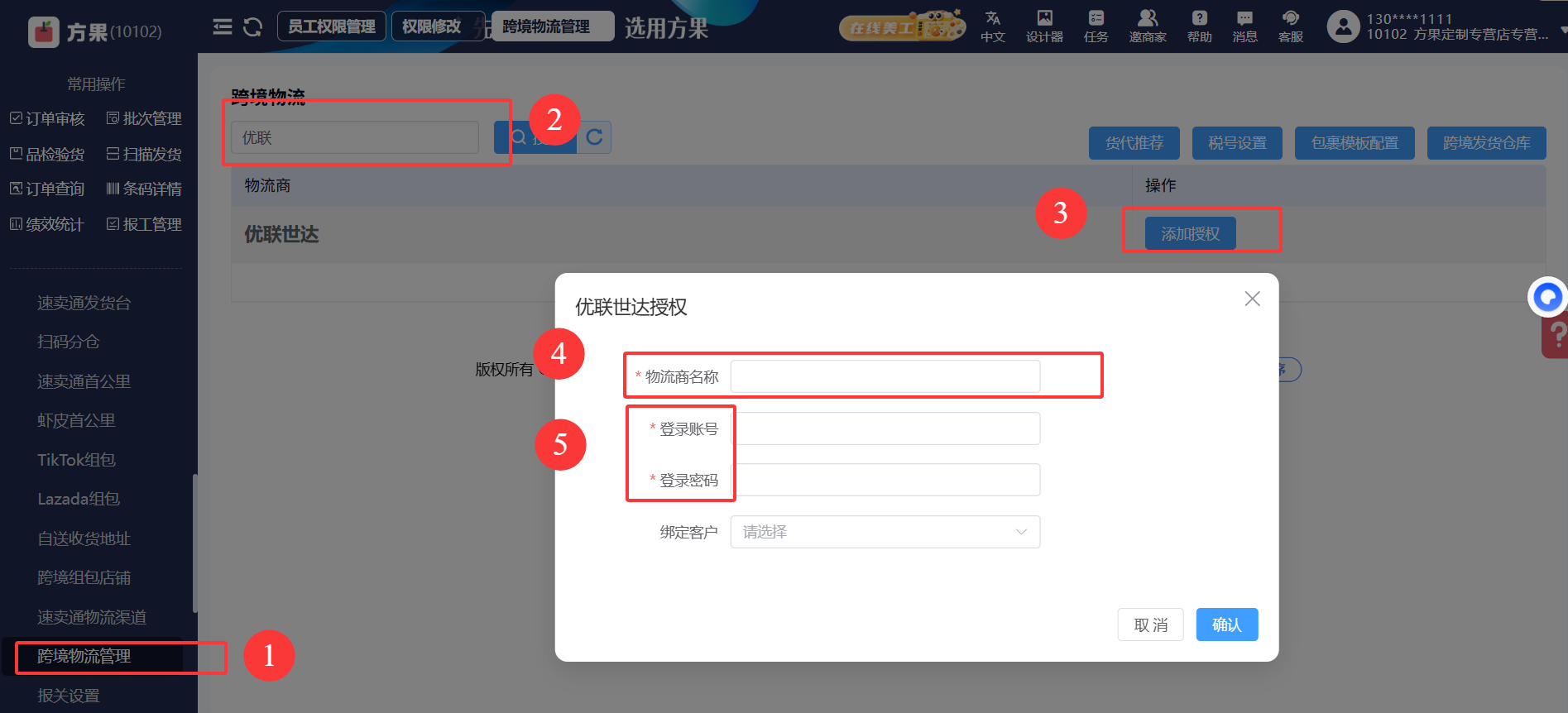Image resolution: width=1568 pixels, height=713 pixels.
Task: Click the 税号设置 button
Action: tap(1237, 143)
